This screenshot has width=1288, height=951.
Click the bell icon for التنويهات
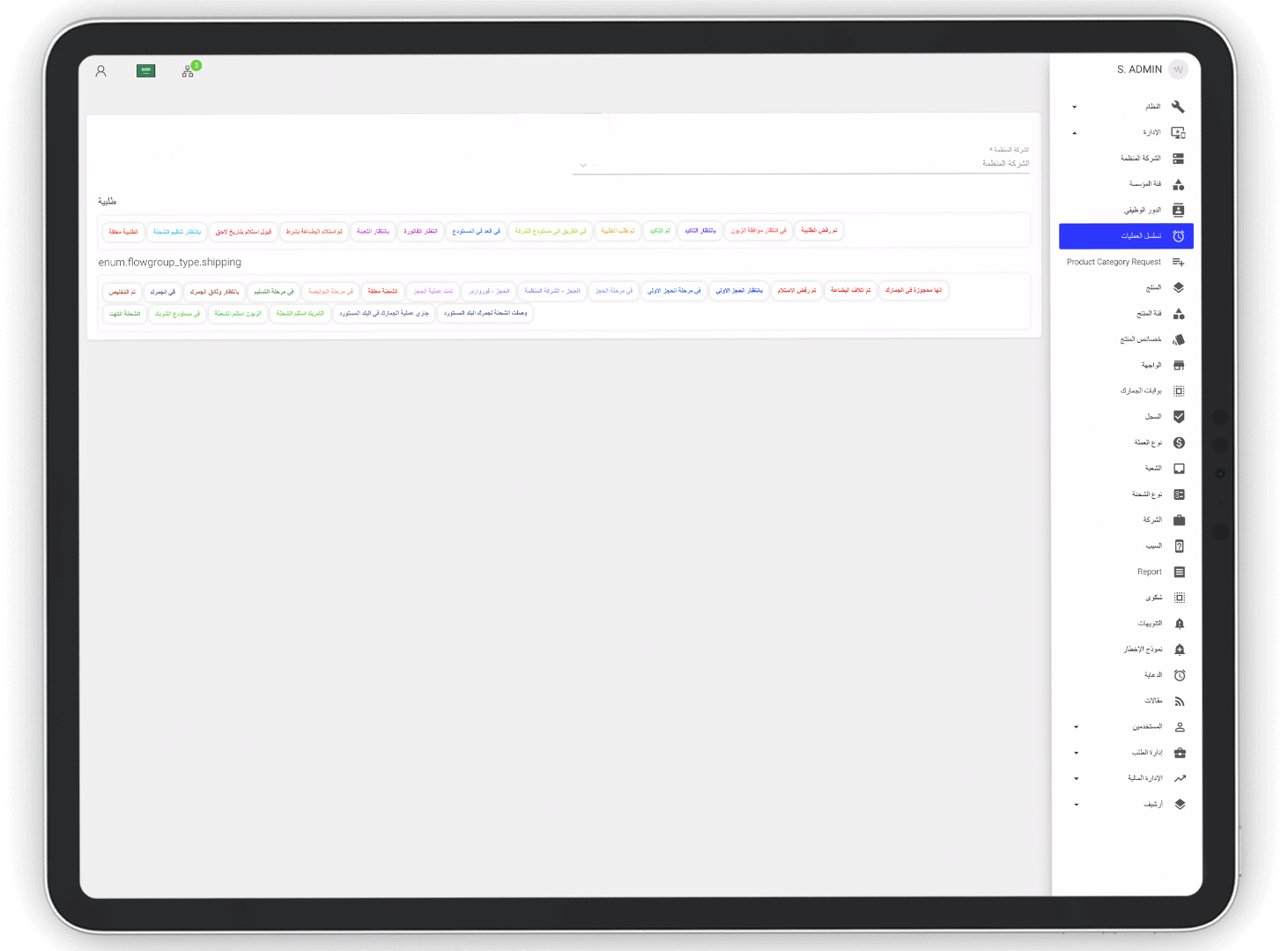click(x=1180, y=623)
